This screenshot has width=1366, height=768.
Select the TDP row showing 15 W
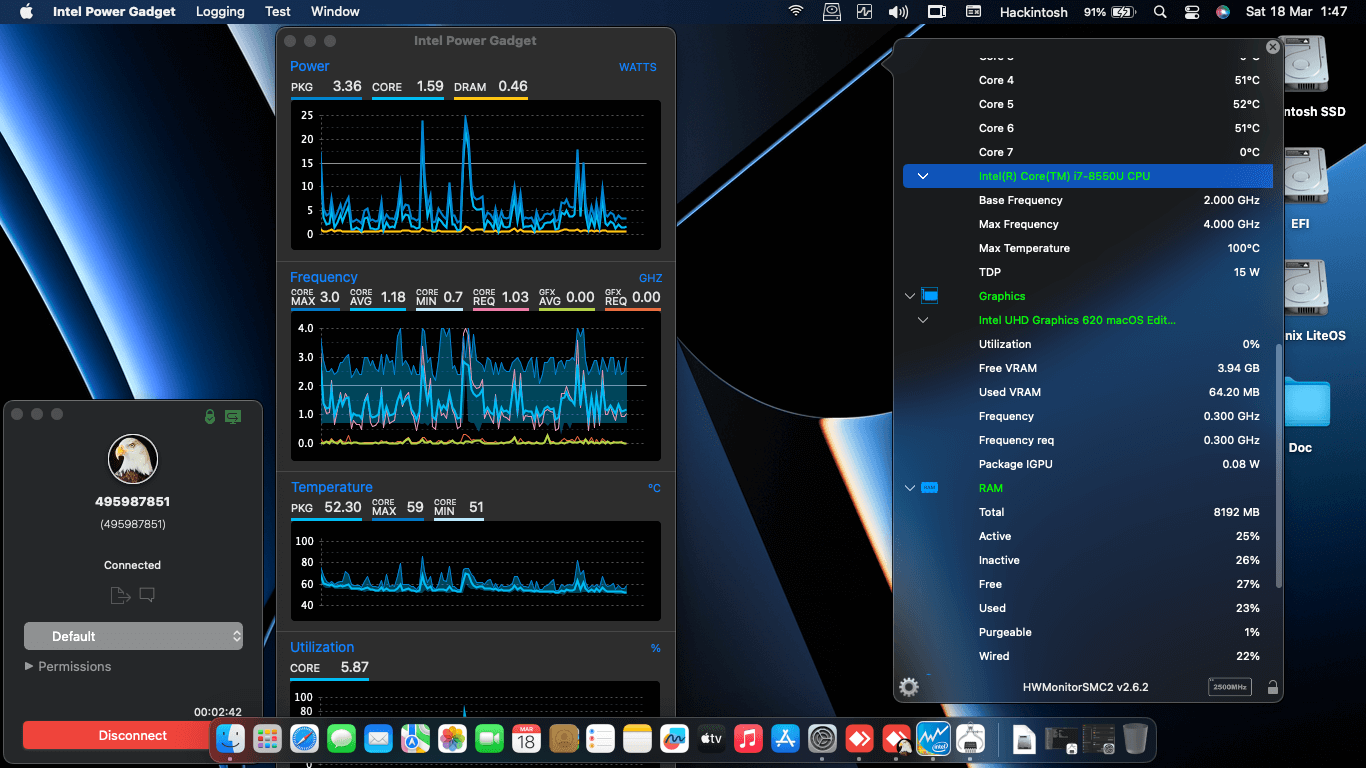1088,272
